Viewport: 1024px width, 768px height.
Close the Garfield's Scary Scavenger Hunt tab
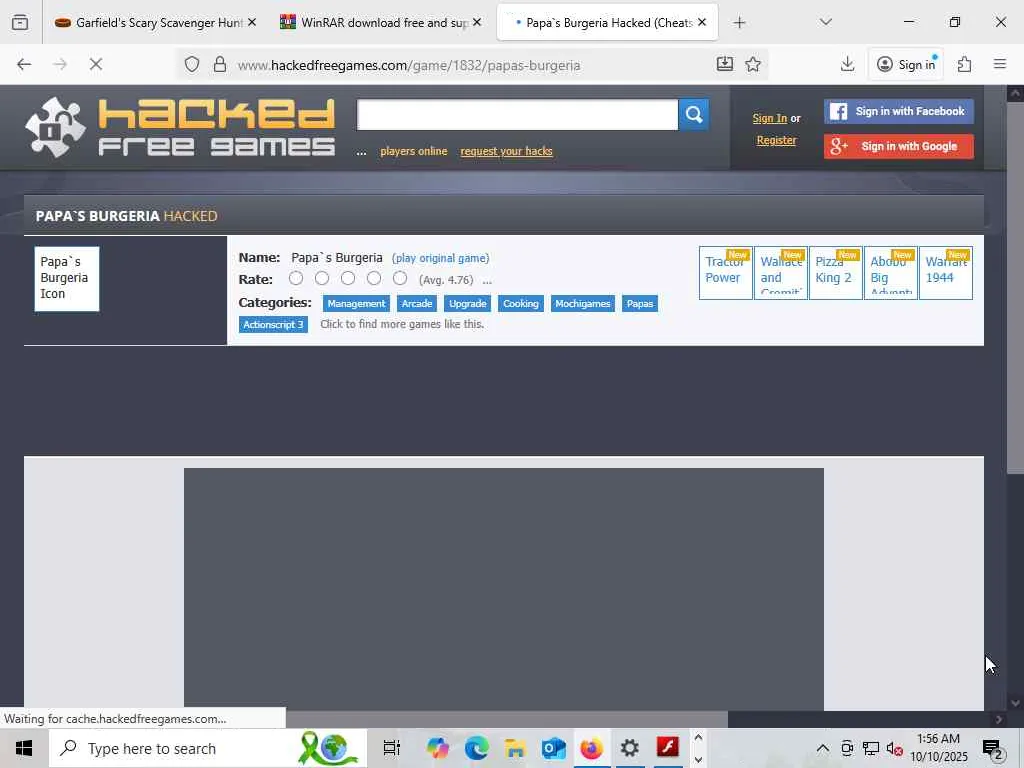pyautogui.click(x=252, y=22)
